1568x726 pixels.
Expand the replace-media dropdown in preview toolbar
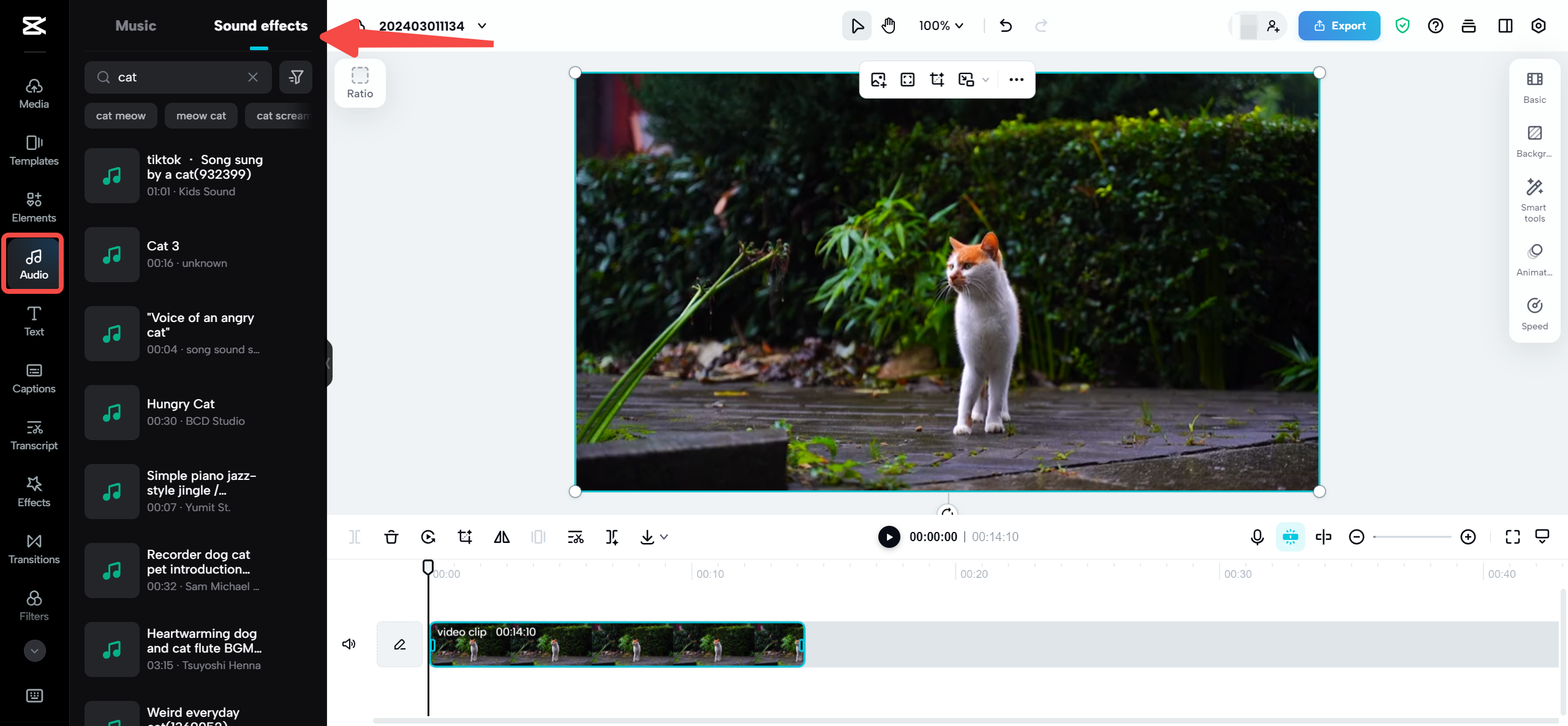point(986,80)
